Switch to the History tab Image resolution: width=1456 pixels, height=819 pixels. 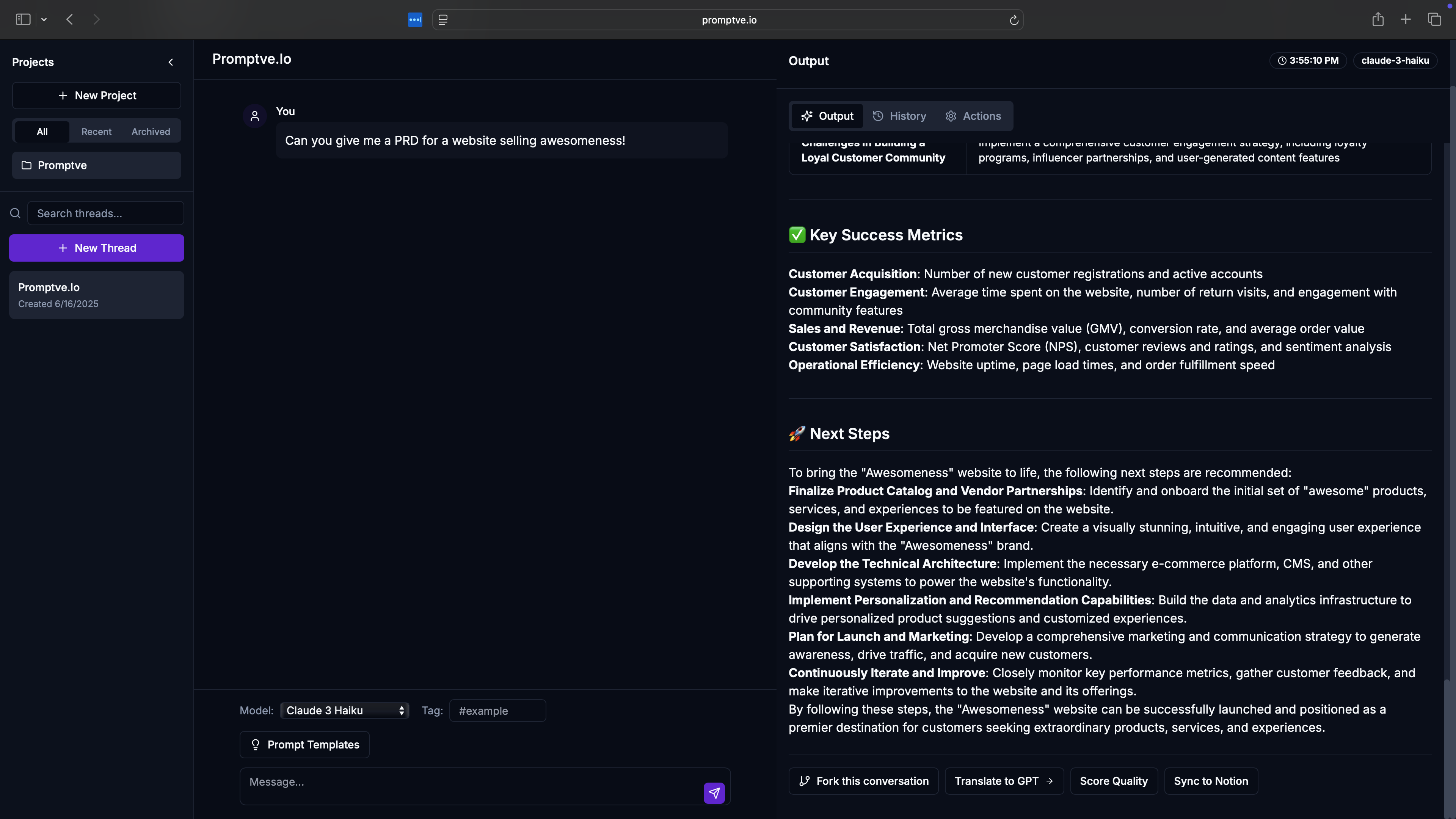click(899, 116)
